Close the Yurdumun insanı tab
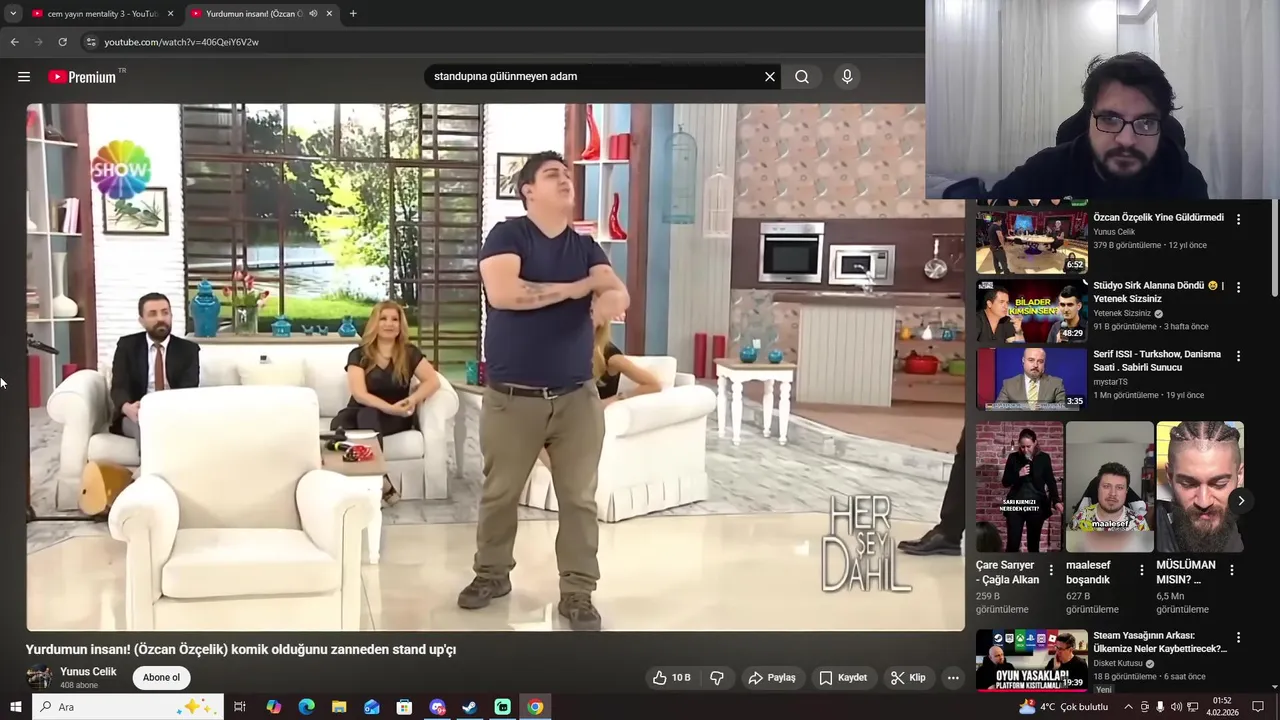This screenshot has width=1280, height=720. coord(329,14)
